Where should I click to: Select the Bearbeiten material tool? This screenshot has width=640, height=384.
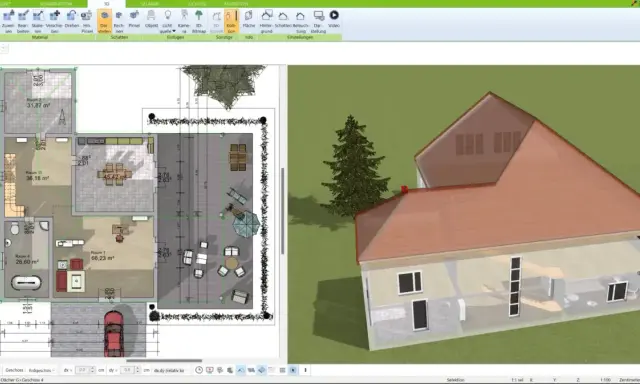pyautogui.click(x=23, y=22)
